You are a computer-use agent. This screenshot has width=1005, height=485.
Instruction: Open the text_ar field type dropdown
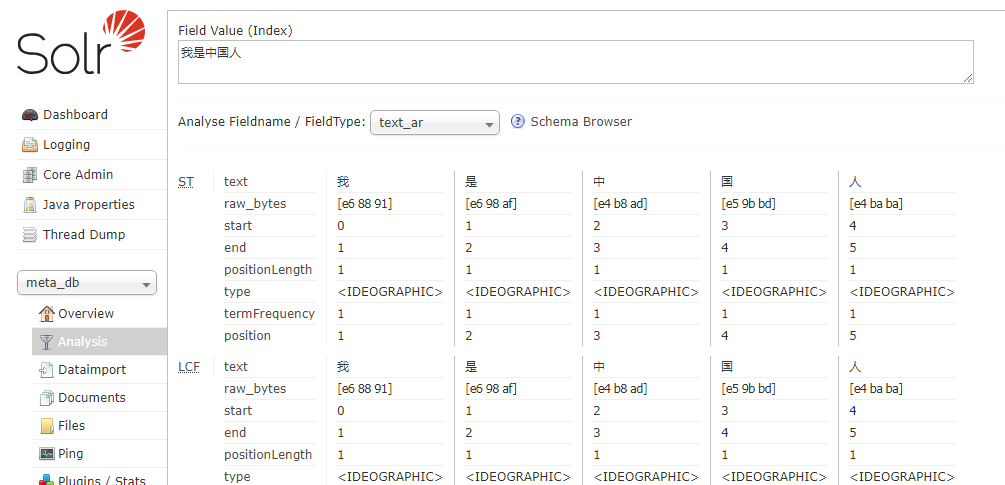tap(435, 122)
